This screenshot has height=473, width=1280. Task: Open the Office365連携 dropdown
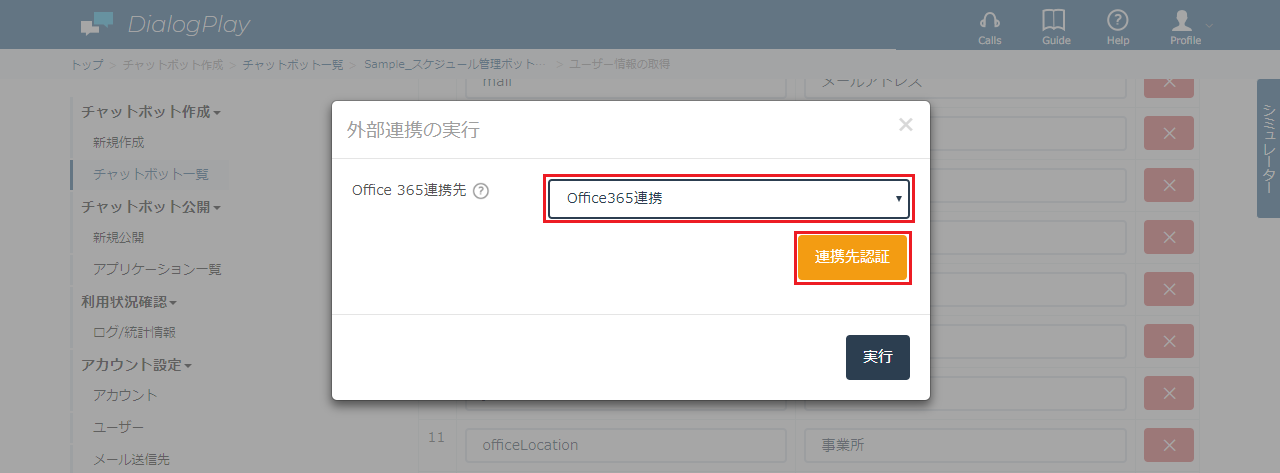[729, 198]
